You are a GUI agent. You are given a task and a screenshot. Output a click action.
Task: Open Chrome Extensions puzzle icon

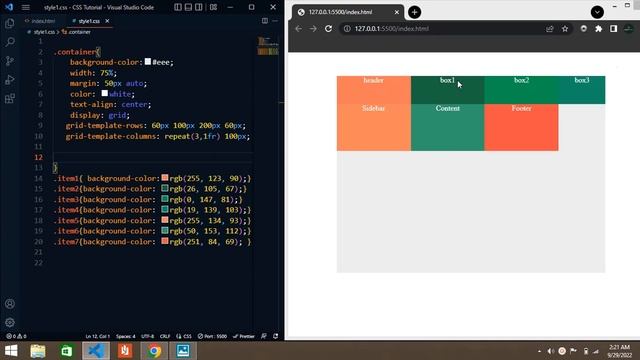[x=598, y=29]
